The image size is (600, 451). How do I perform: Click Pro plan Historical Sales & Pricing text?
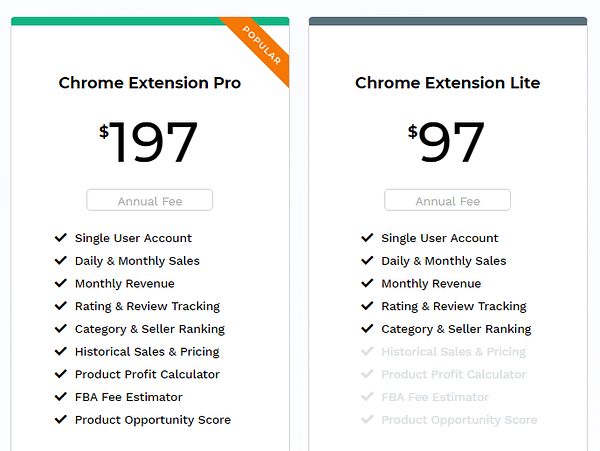click(147, 352)
